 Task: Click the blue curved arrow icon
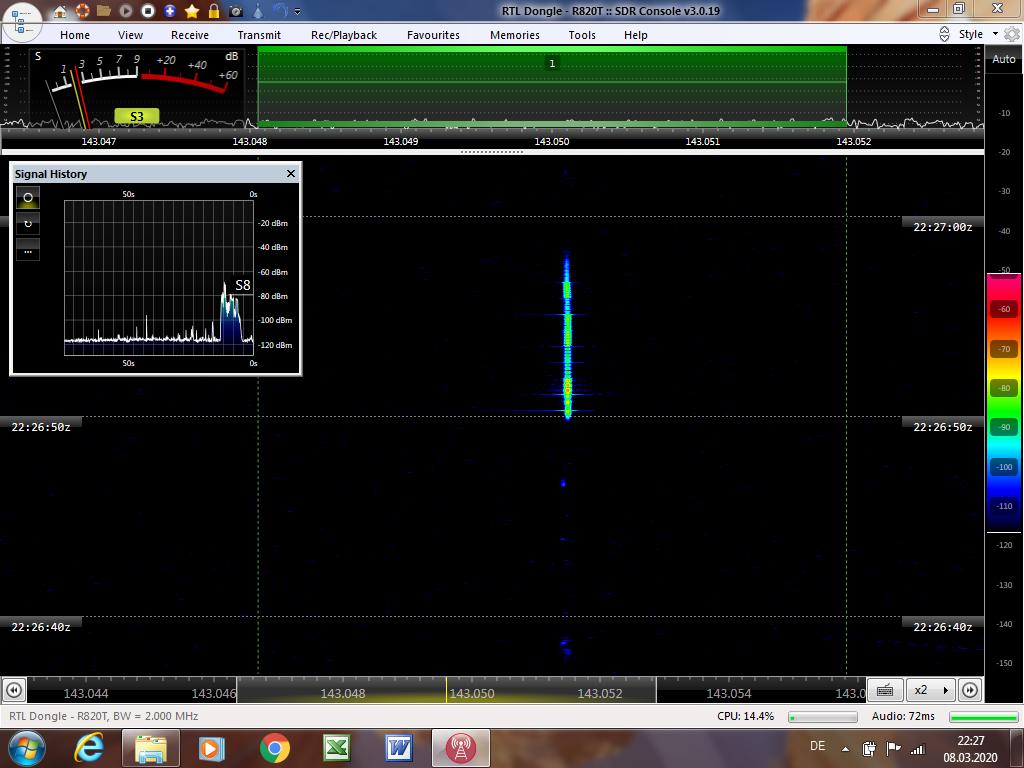coord(280,10)
